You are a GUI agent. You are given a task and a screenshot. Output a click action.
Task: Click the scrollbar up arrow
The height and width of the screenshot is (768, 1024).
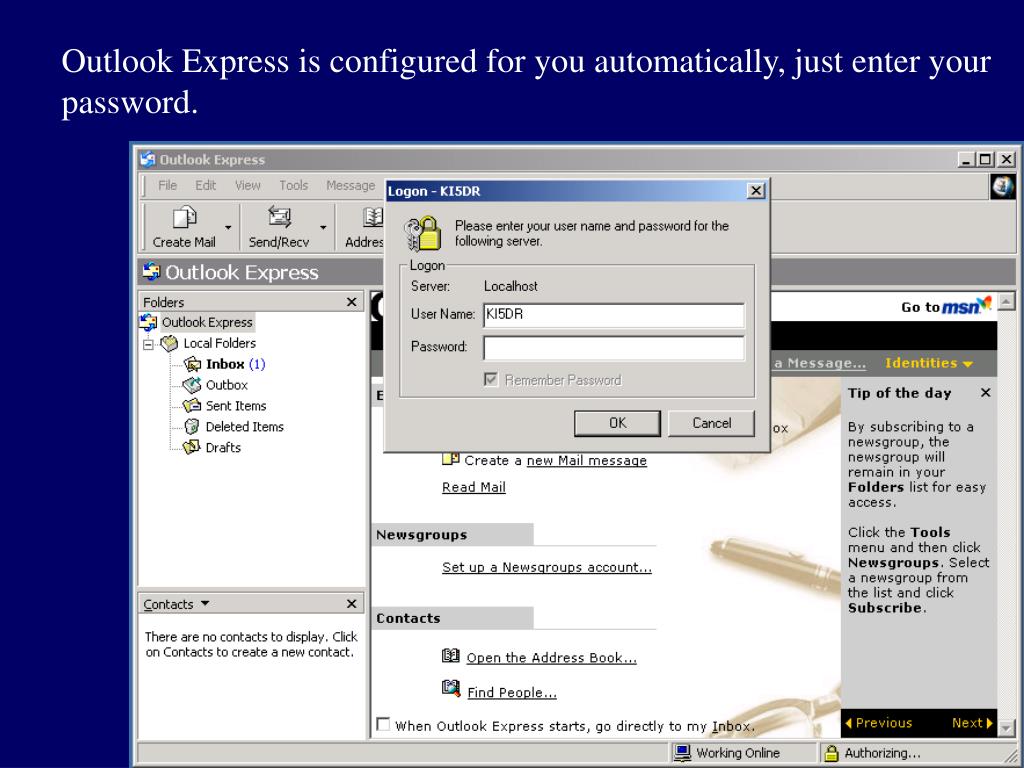[1006, 301]
